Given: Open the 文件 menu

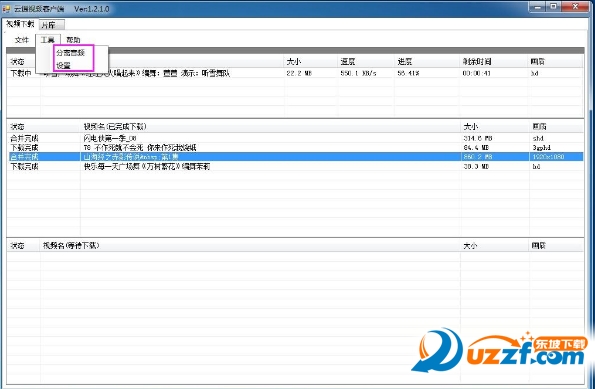Looking at the screenshot, I should [x=22, y=40].
